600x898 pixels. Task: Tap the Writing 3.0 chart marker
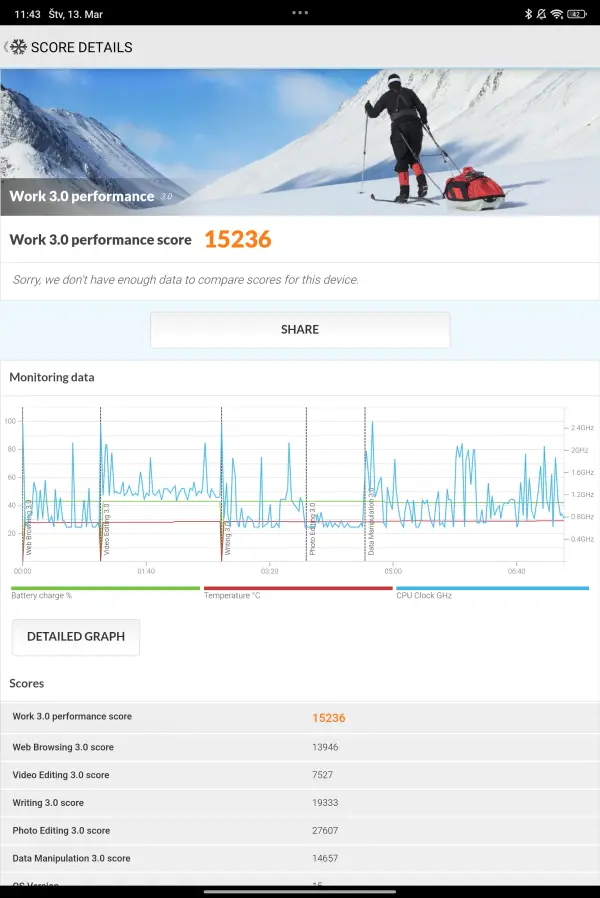[227, 536]
